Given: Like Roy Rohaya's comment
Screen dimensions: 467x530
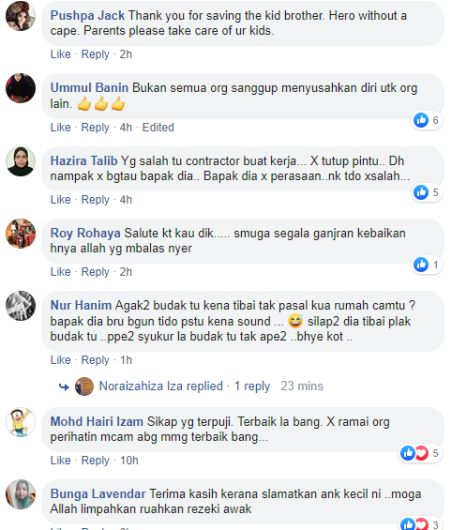Looking at the screenshot, I should pos(60,272).
